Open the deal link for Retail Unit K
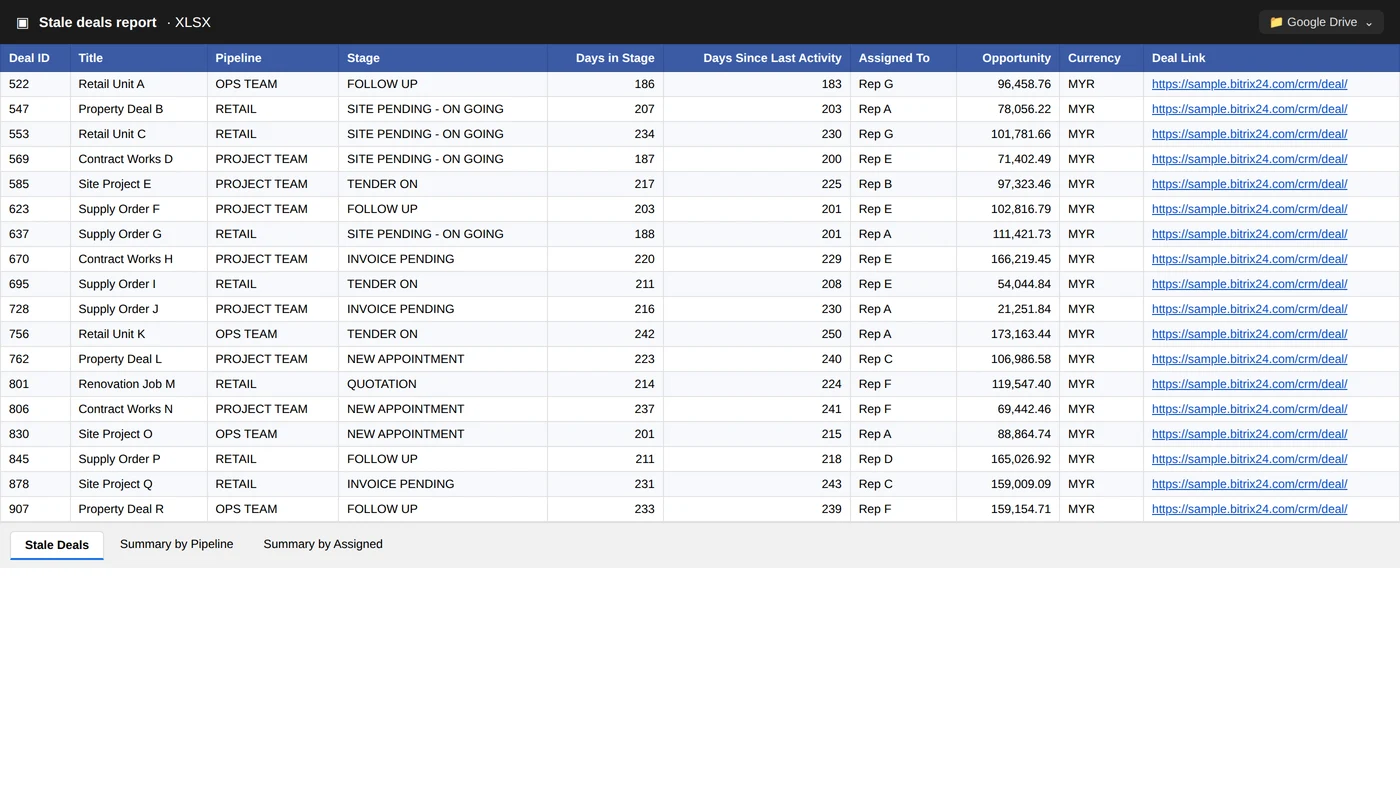This screenshot has width=1400, height=800. (x=1249, y=334)
